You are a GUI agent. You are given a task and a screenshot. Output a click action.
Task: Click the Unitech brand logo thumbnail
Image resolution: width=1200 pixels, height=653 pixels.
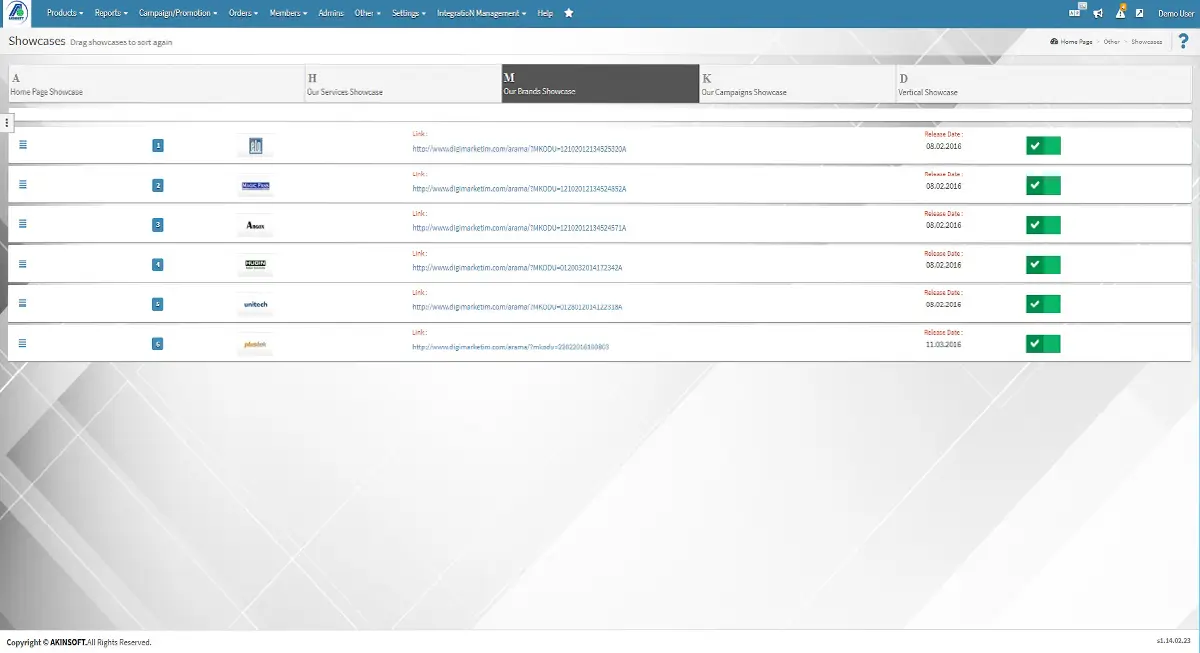(255, 304)
